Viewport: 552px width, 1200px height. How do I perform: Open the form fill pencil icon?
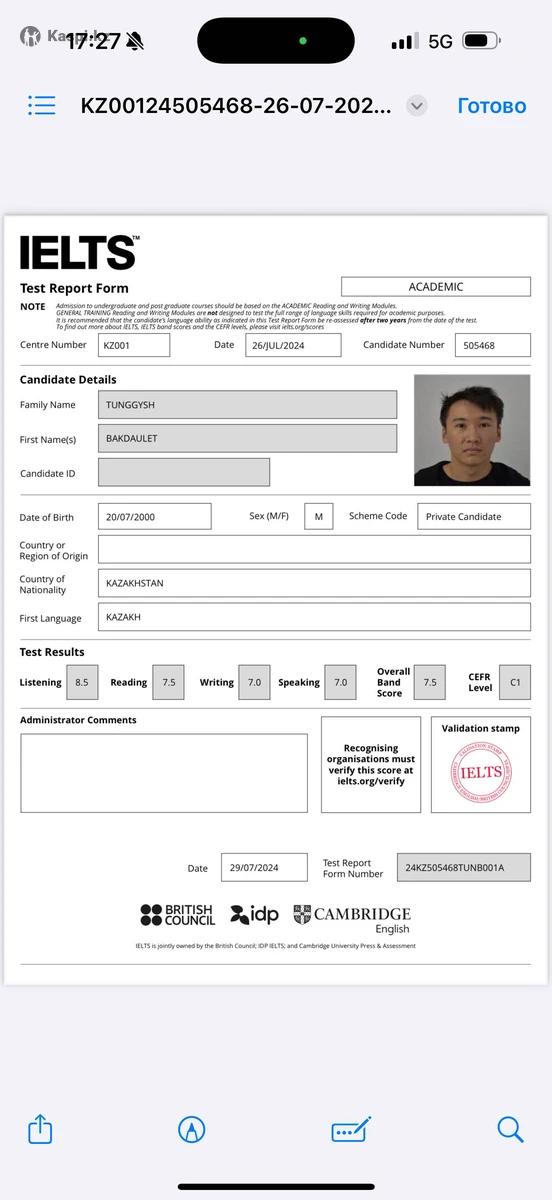[x=351, y=1130]
